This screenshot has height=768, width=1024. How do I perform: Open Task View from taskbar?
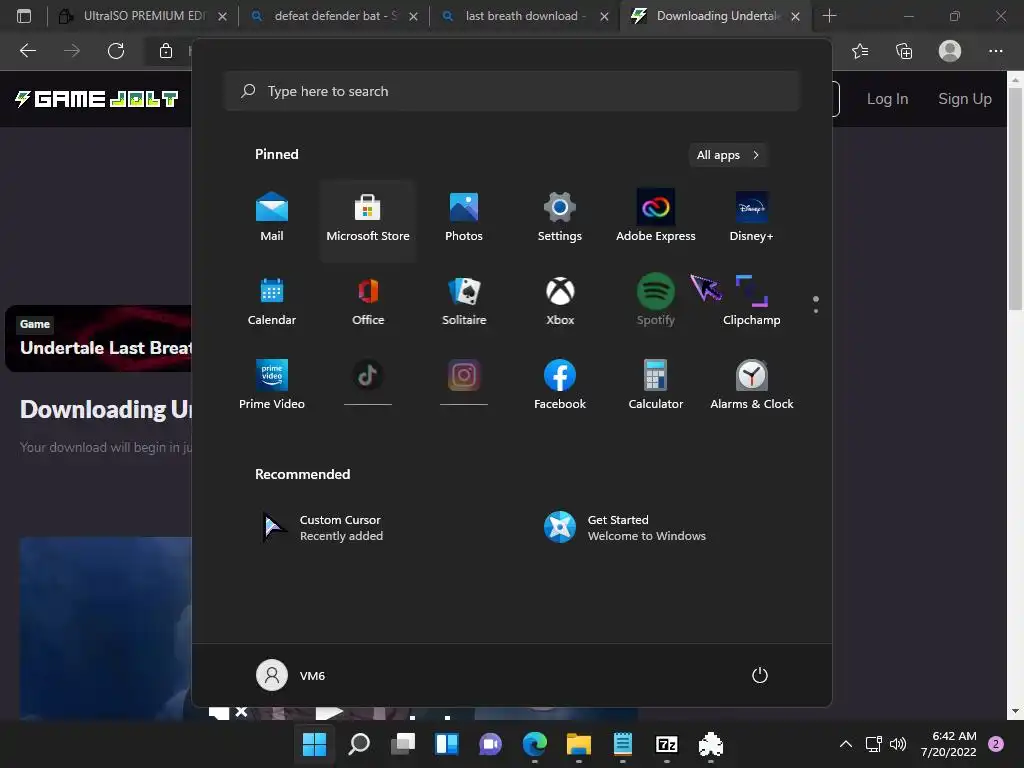click(402, 743)
